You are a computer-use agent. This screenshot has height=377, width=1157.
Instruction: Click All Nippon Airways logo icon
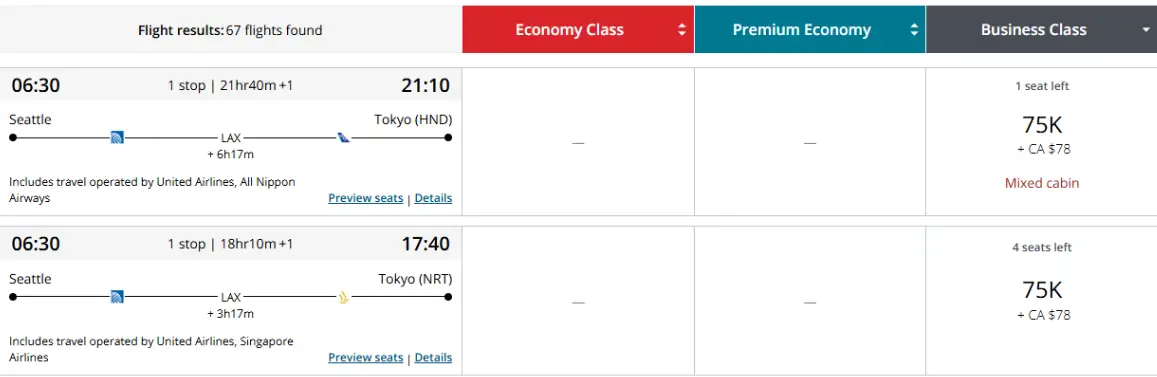[x=344, y=137]
